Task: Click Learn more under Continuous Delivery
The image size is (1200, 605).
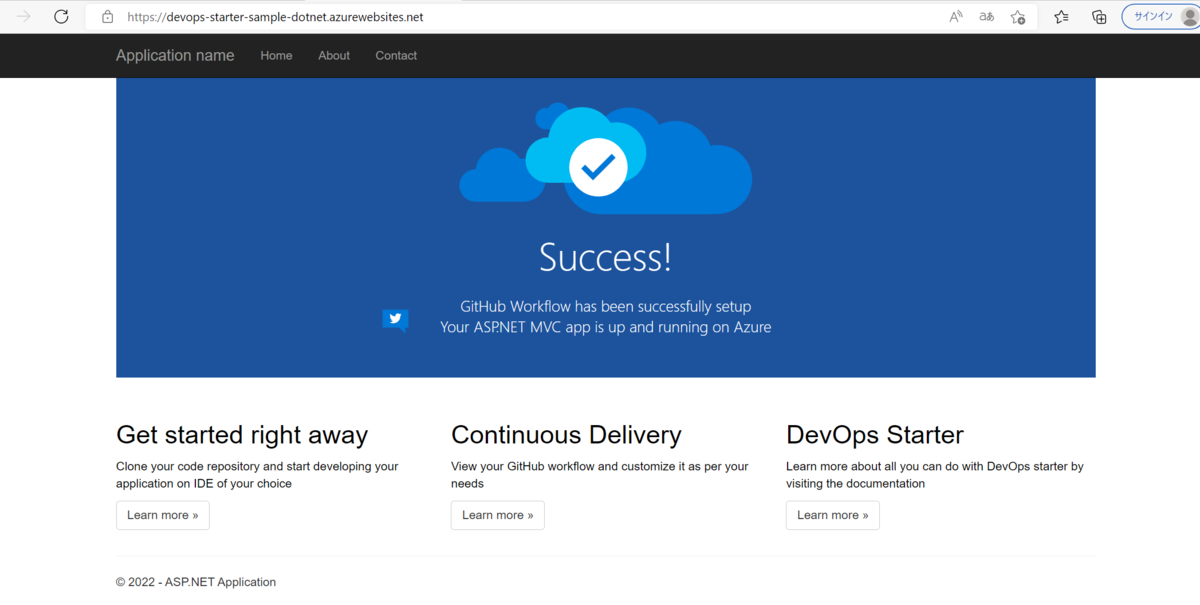Action: click(498, 515)
